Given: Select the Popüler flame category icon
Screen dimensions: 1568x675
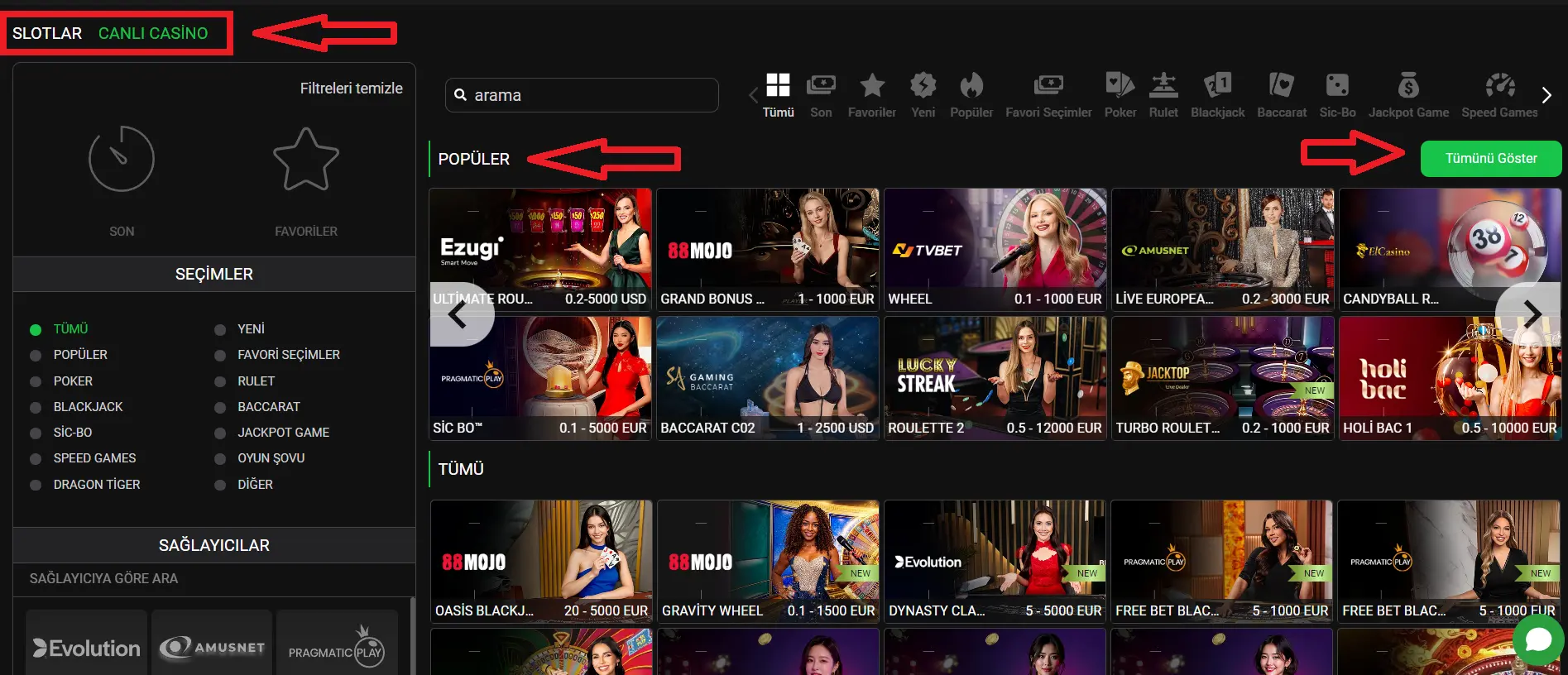Looking at the screenshot, I should (971, 85).
